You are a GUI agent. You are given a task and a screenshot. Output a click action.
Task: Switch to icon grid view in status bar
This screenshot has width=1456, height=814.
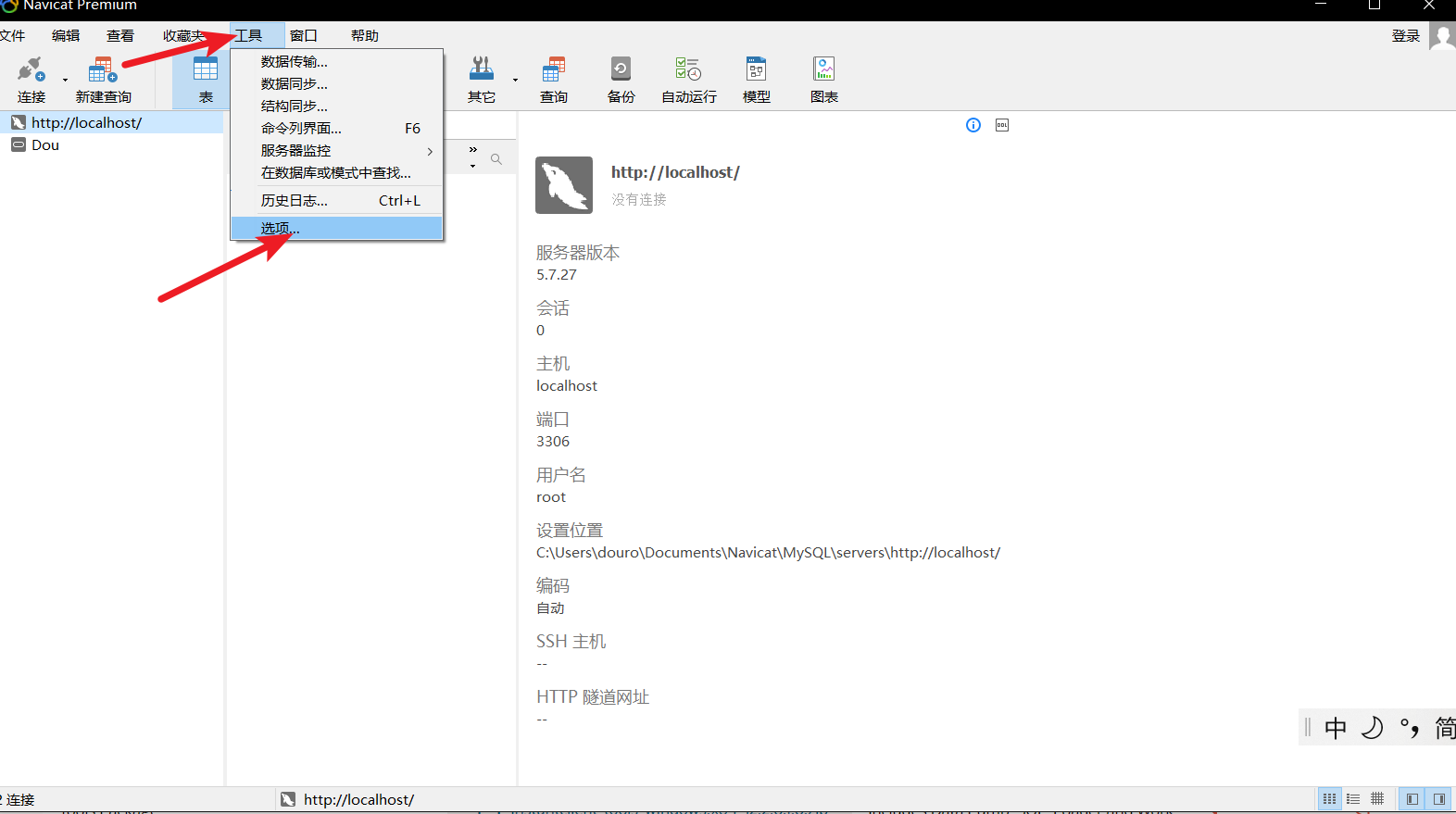coord(1329,798)
